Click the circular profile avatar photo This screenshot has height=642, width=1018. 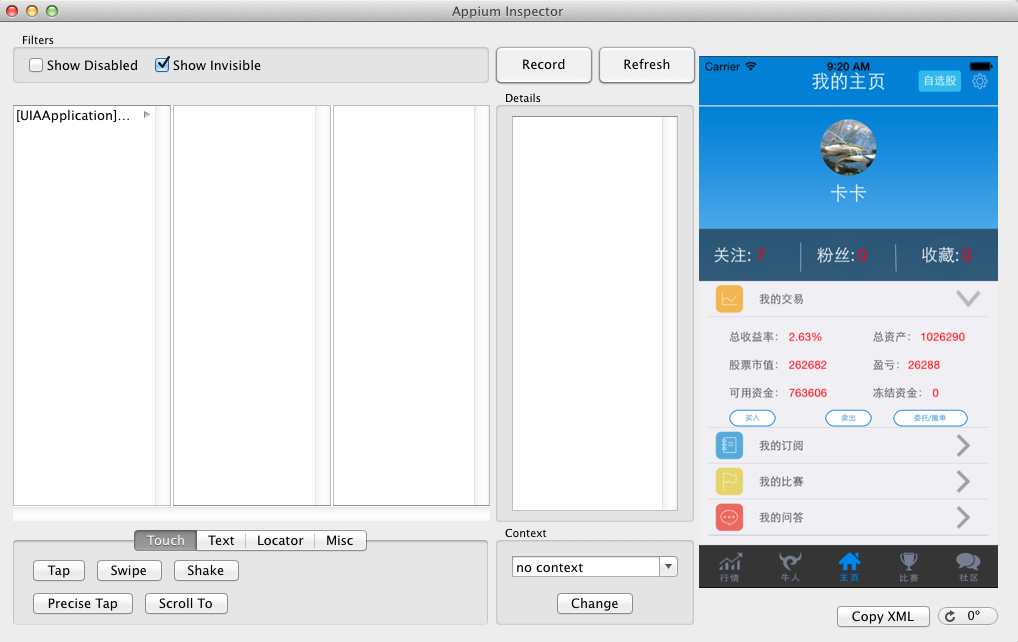848,148
